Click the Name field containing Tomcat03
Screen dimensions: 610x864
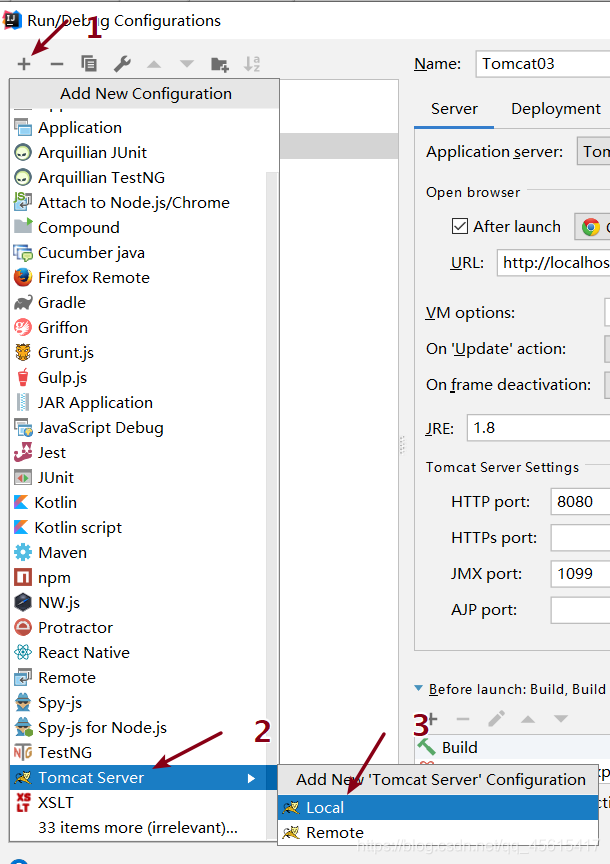coord(543,64)
